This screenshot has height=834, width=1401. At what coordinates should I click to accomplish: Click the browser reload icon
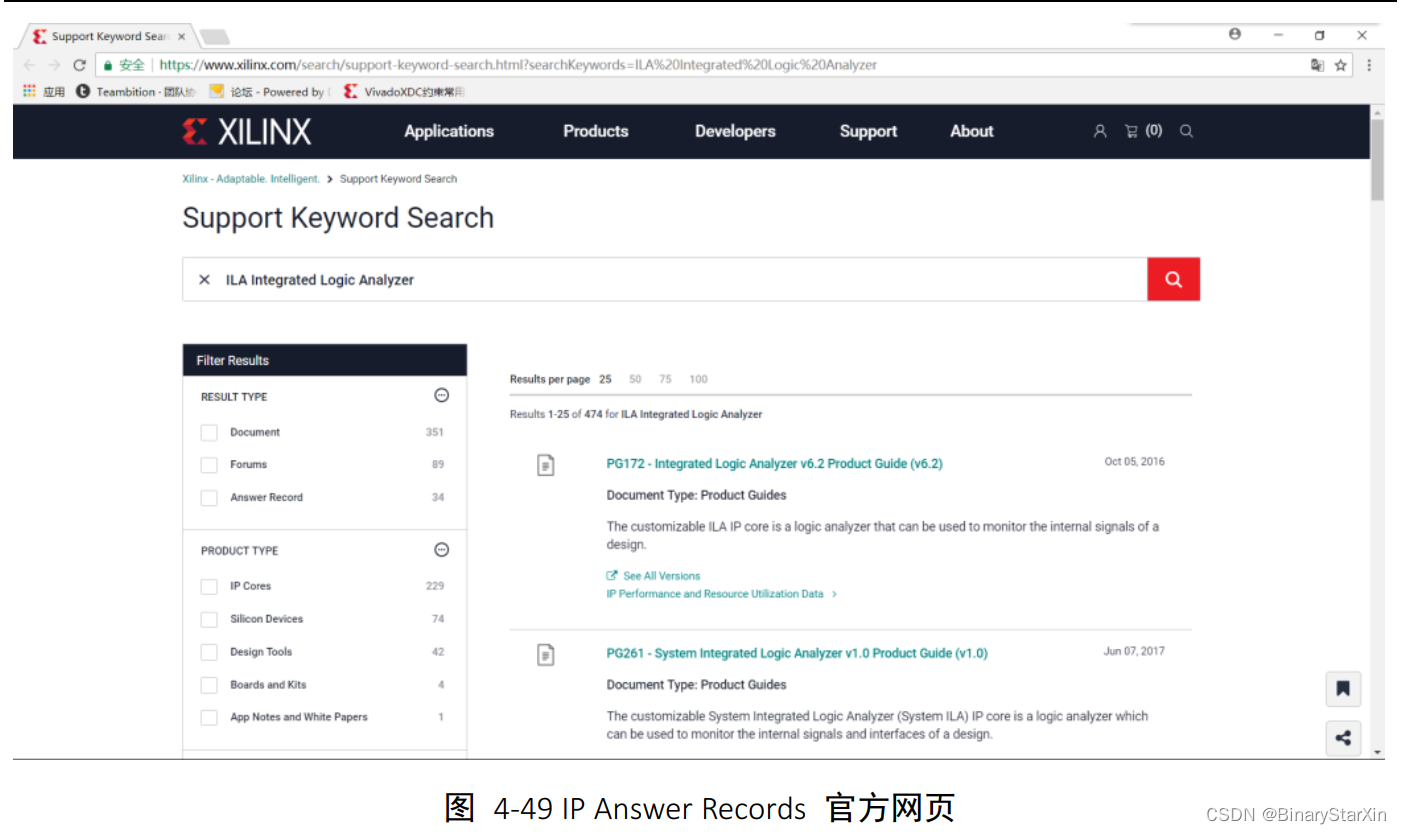point(79,65)
